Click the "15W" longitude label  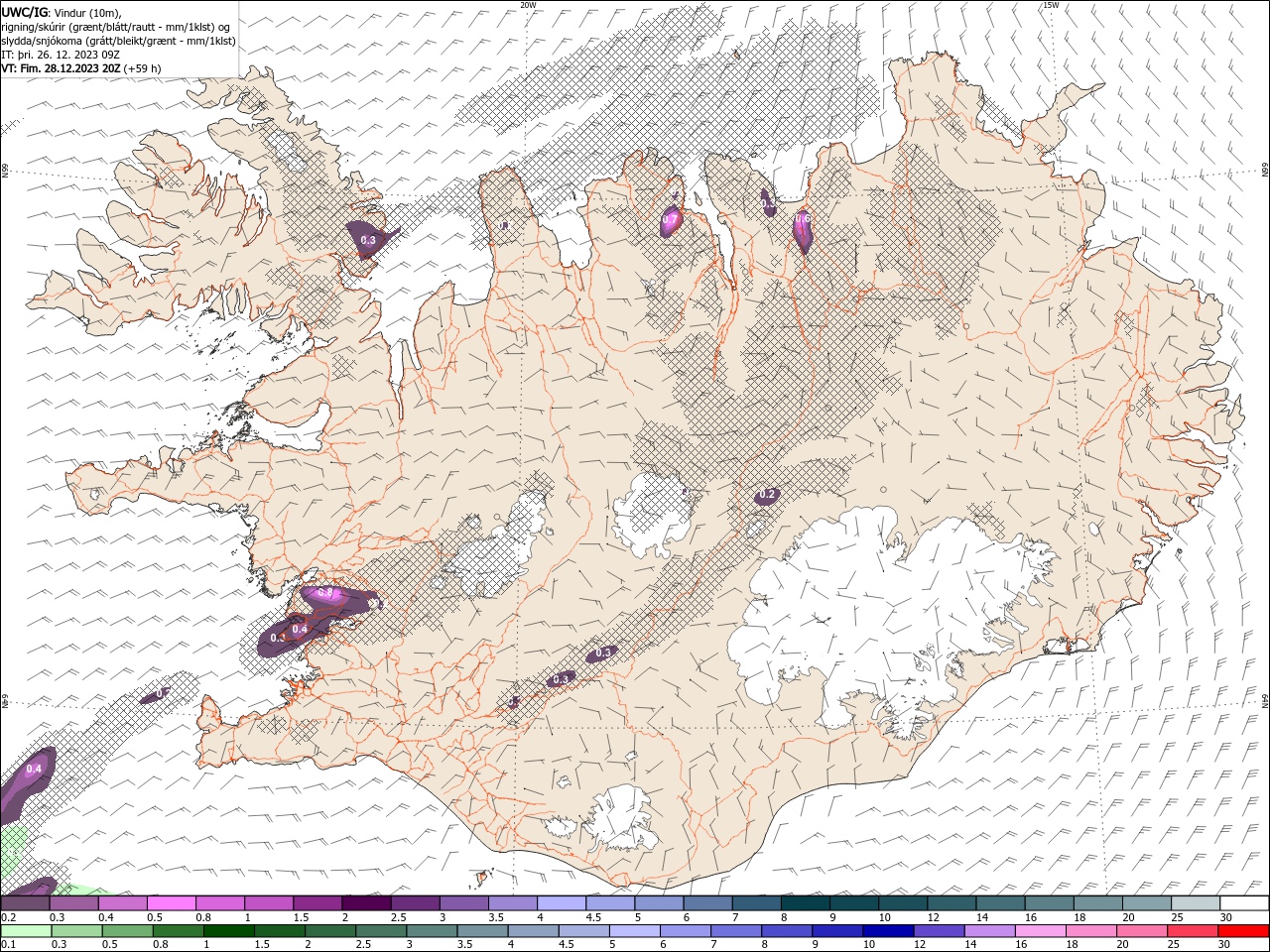[1051, 5]
